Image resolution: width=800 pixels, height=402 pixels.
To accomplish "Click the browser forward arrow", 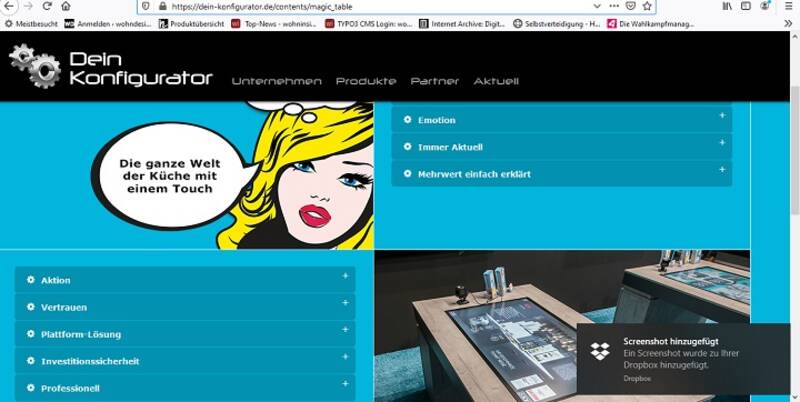I will tap(28, 6).
